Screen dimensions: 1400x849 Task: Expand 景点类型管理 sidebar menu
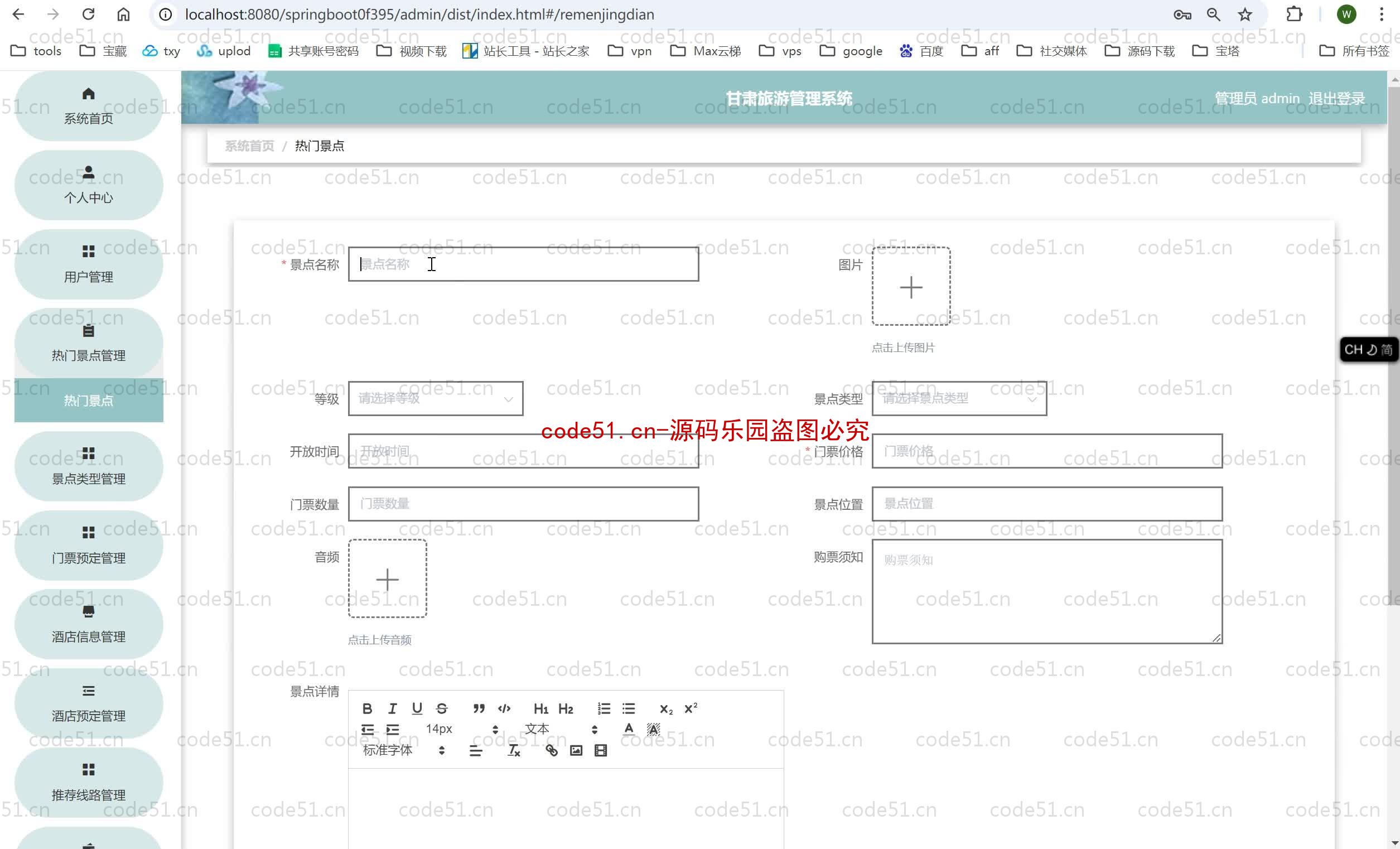pyautogui.click(x=89, y=466)
